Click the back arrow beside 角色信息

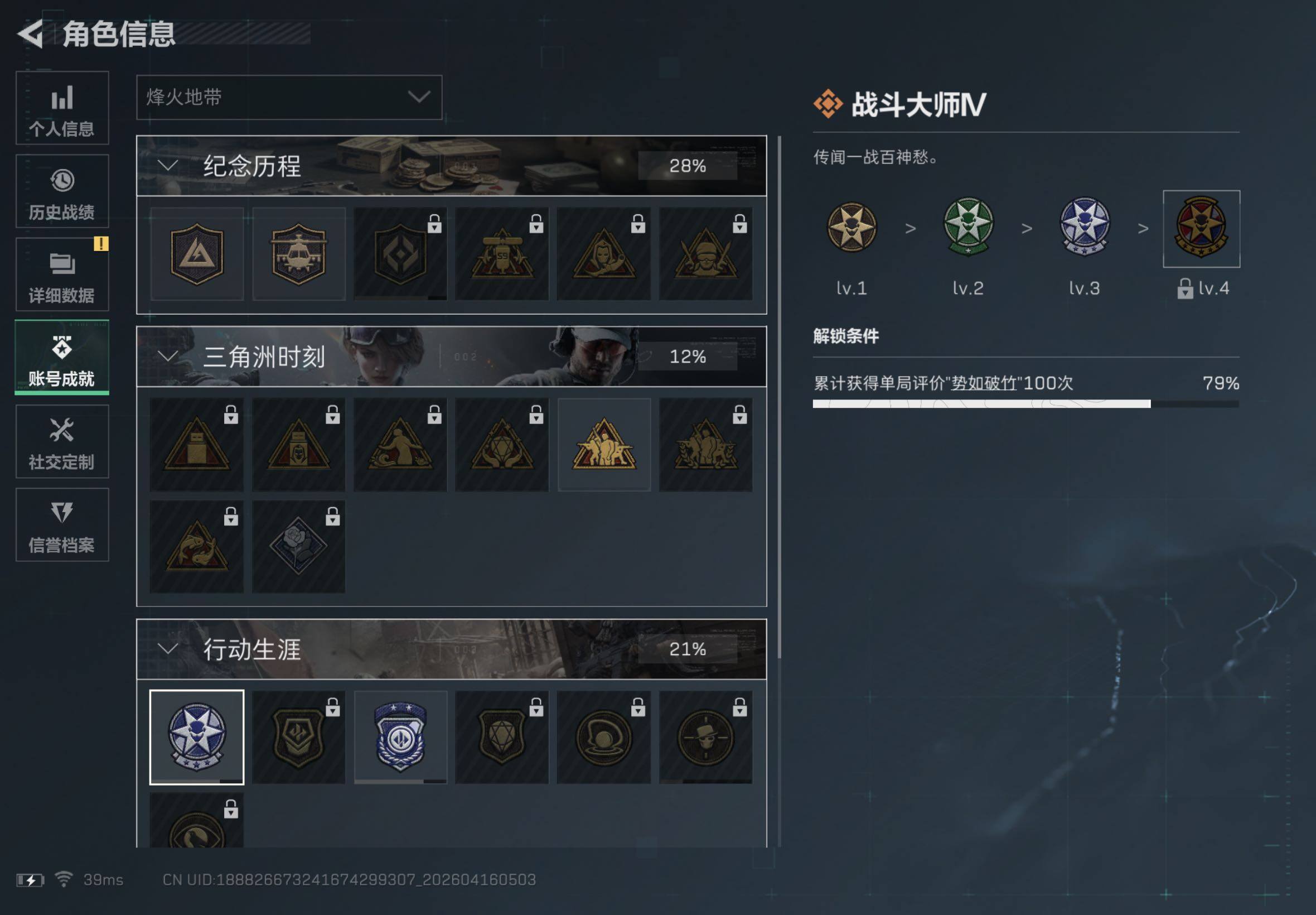[x=31, y=33]
